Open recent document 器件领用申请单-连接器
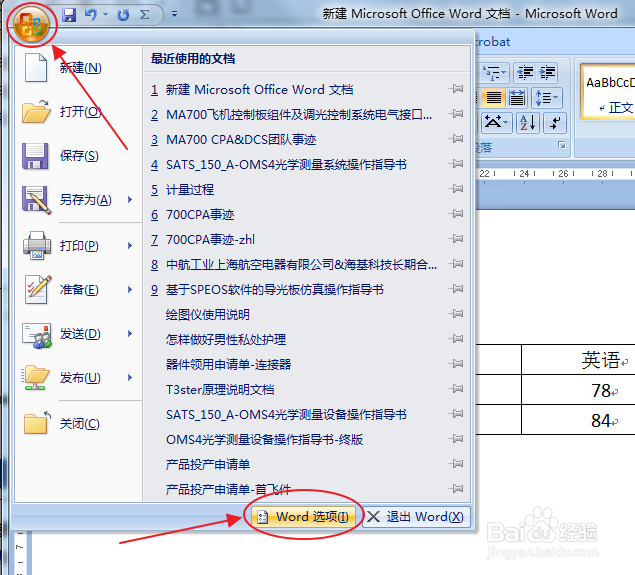The width and height of the screenshot is (635, 575). click(307, 364)
